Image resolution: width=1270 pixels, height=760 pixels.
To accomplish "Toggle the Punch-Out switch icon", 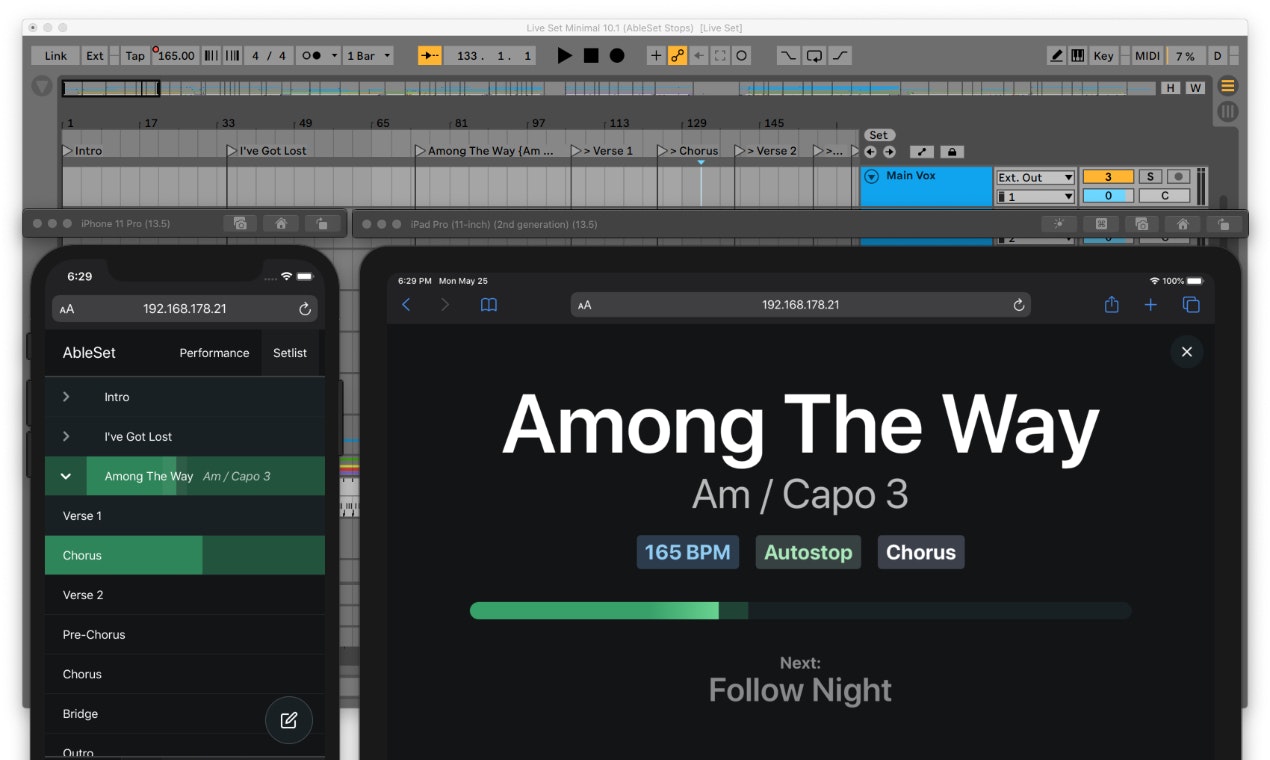I will [840, 56].
